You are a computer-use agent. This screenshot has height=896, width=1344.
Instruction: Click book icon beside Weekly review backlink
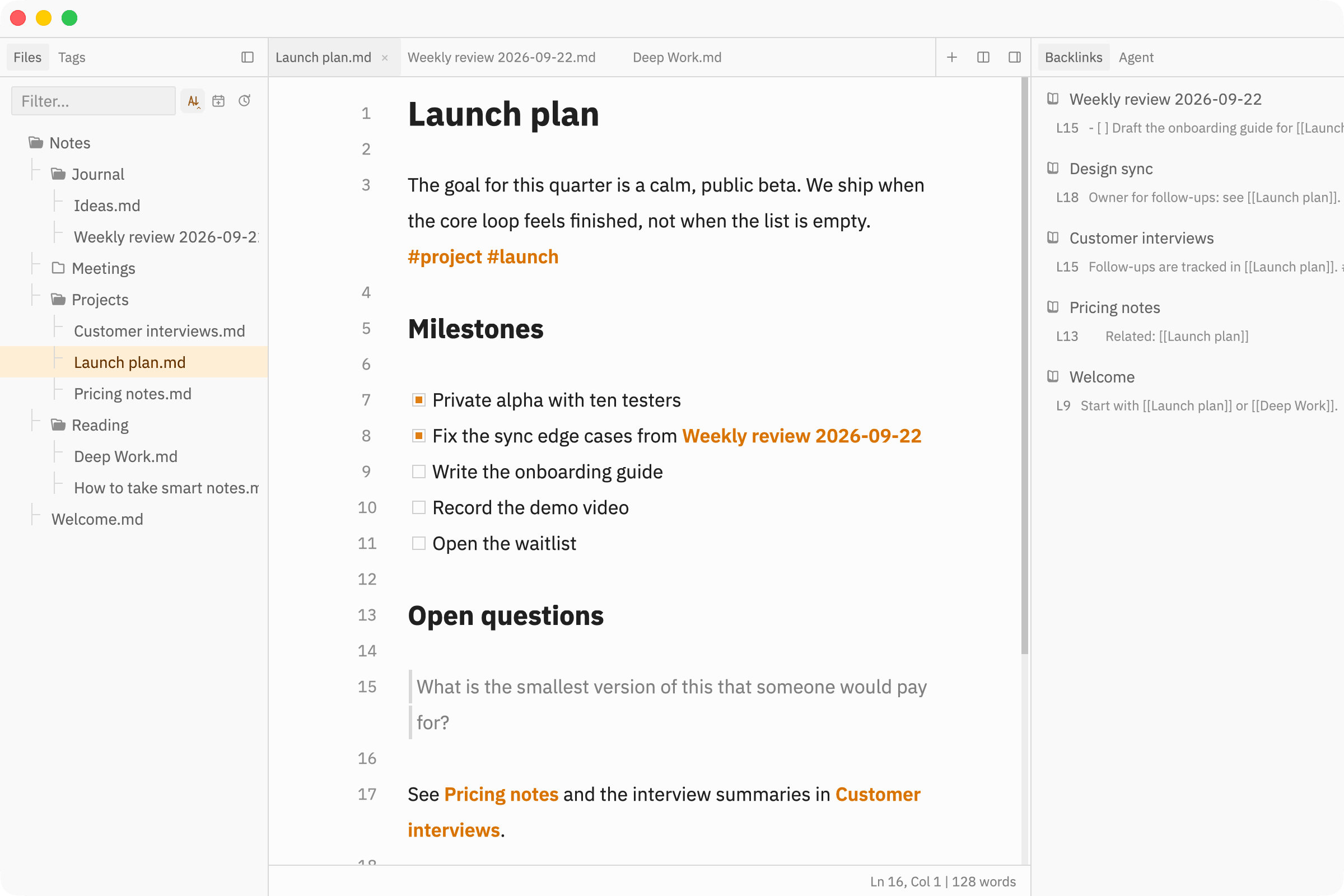(1053, 99)
